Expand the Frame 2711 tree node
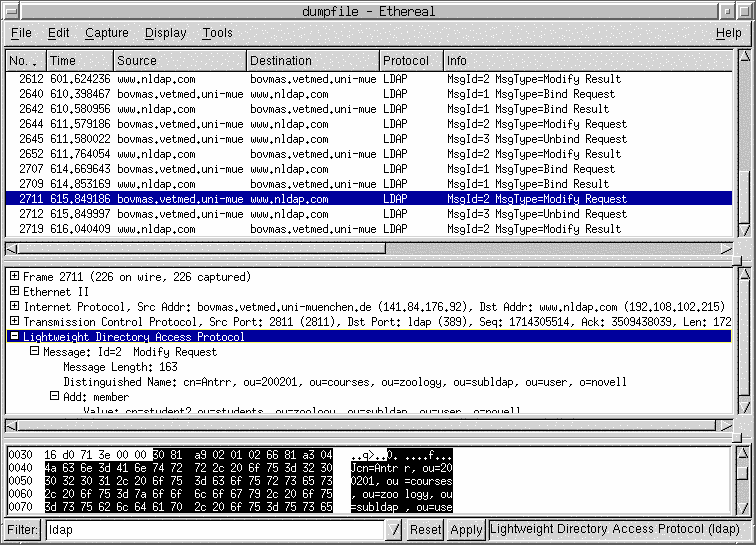 tap(14, 277)
